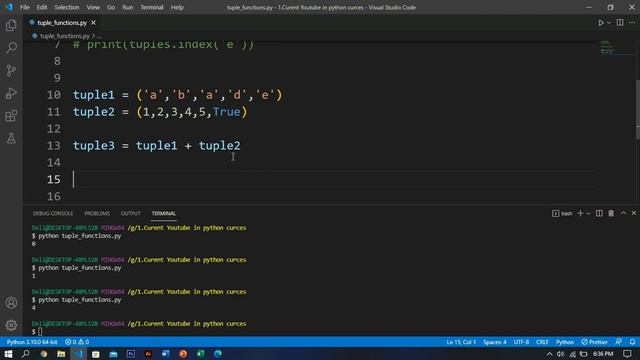Open Microsoft Edge from the taskbar
640x360 pixels.
point(218,353)
